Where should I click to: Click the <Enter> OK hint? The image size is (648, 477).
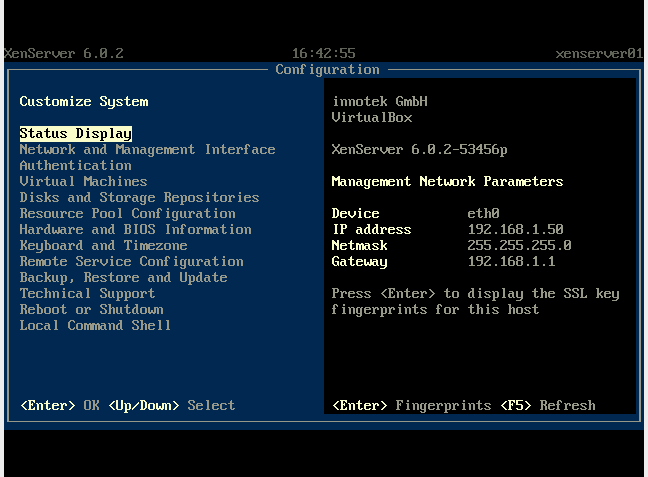click(59, 405)
